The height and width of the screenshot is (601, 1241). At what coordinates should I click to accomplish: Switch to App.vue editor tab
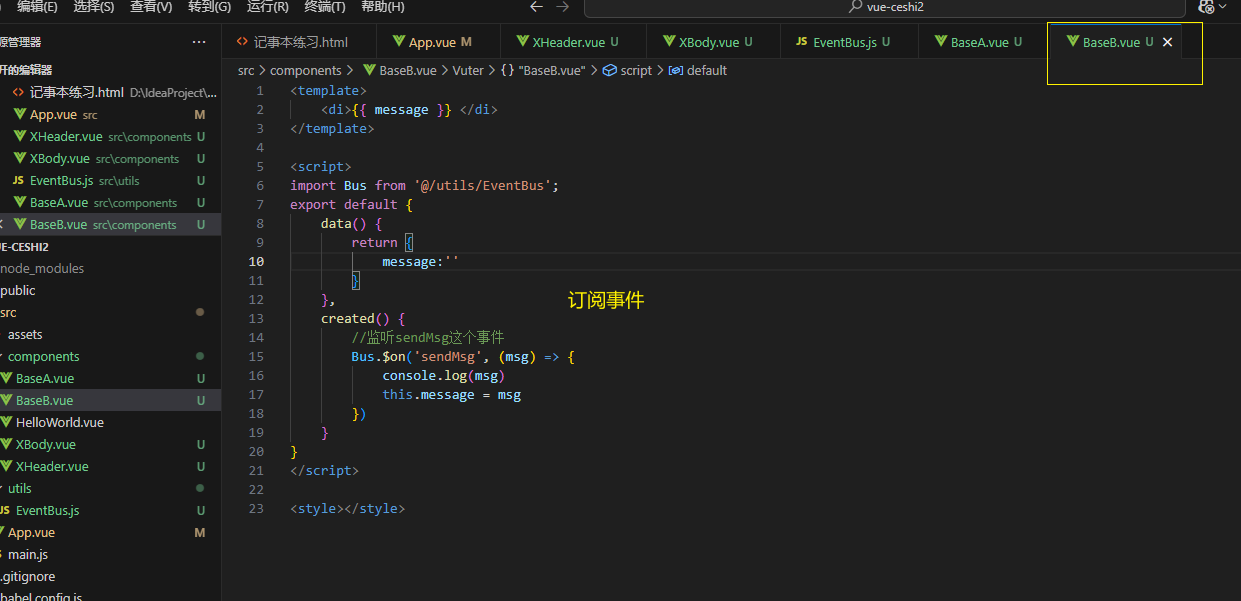433,42
